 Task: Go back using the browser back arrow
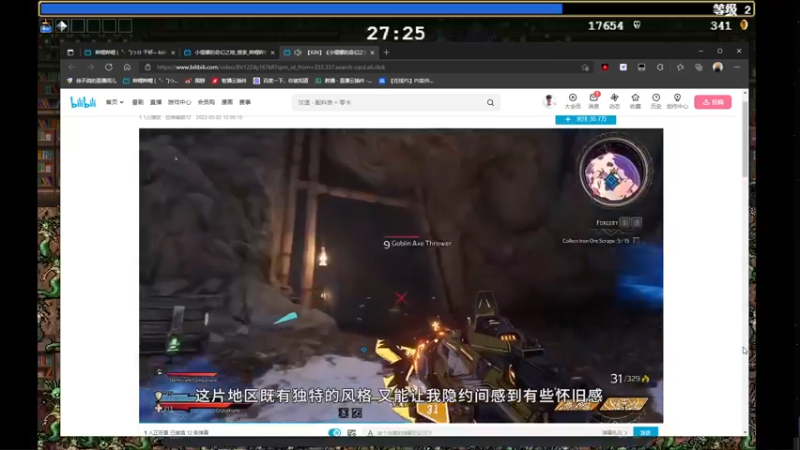coord(72,67)
